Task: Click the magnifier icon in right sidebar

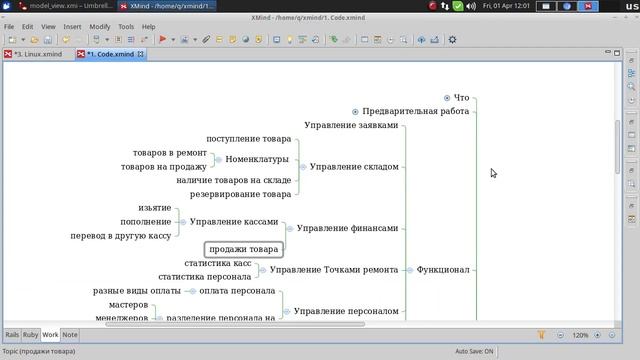Action: 631,87
